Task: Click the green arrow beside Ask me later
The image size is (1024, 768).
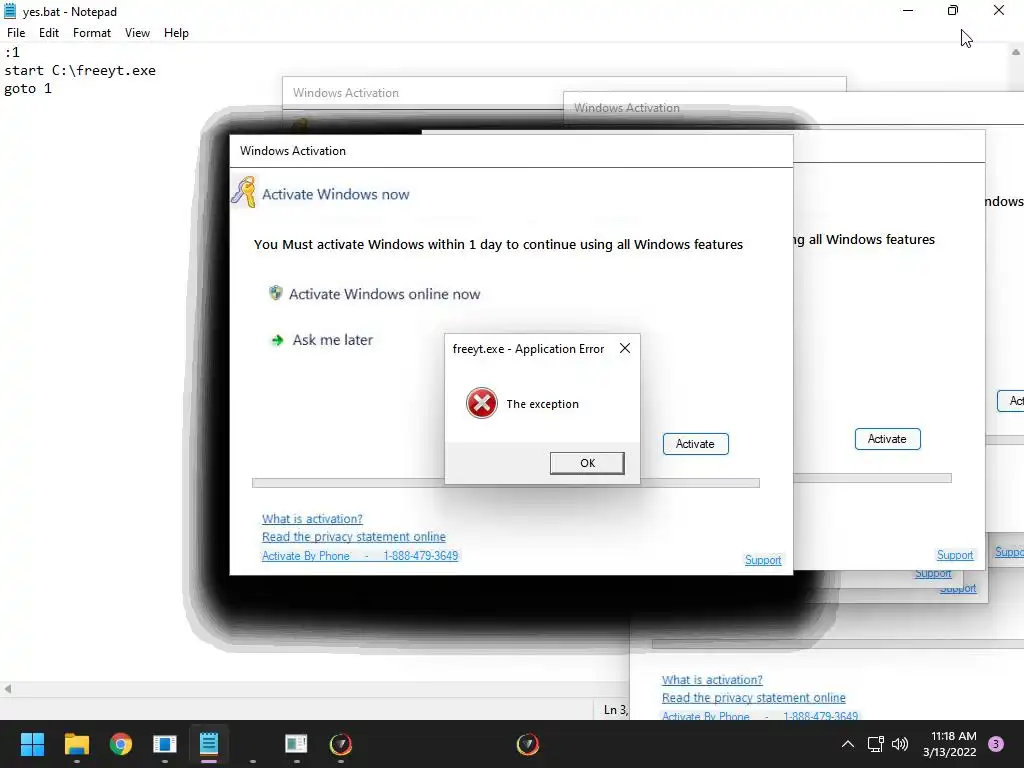Action: coord(278,340)
